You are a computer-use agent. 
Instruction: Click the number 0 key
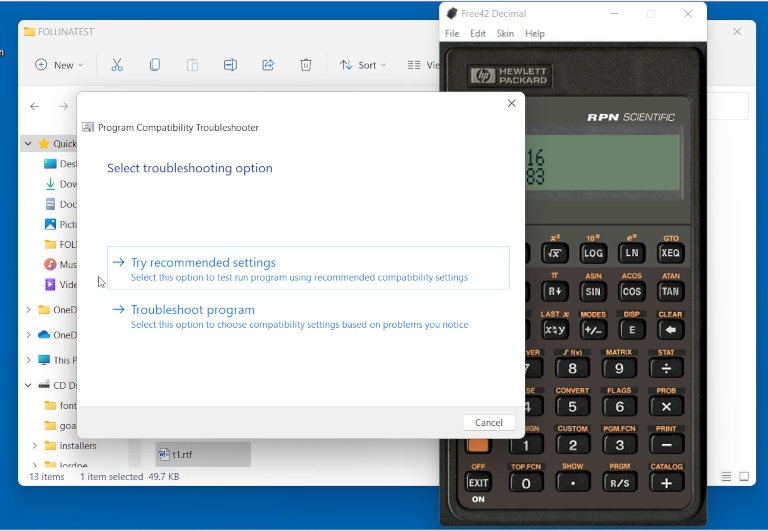(x=526, y=483)
